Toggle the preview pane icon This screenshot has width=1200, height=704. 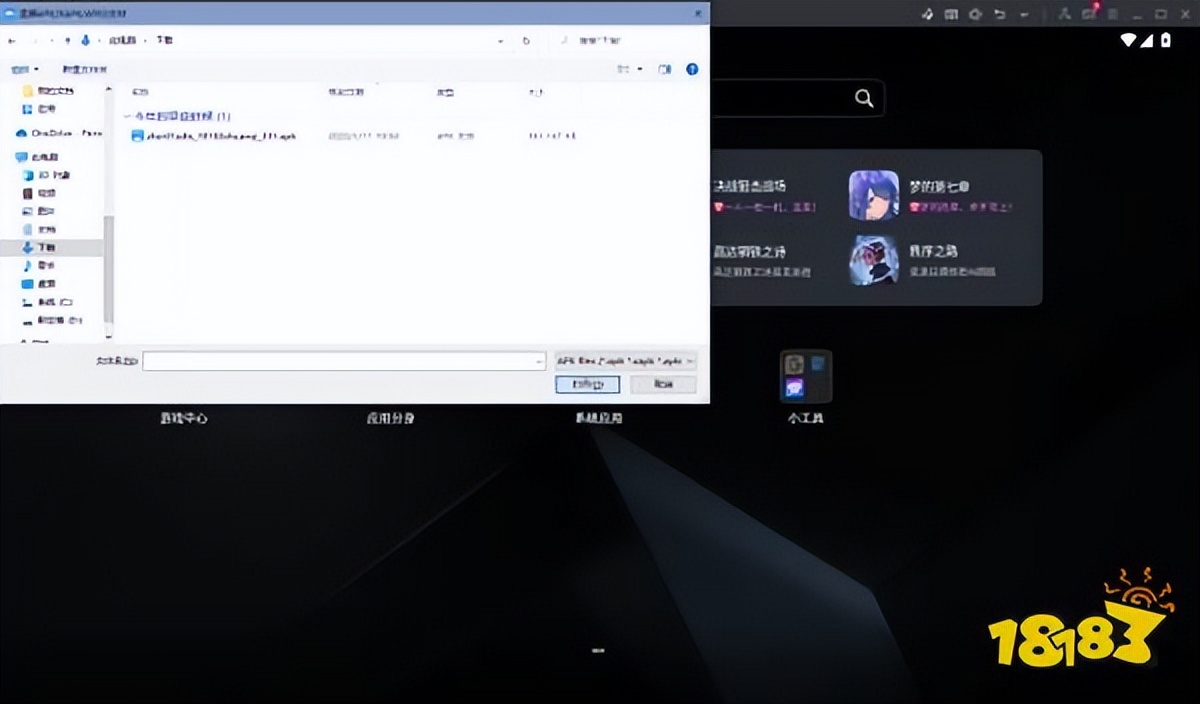(665, 69)
